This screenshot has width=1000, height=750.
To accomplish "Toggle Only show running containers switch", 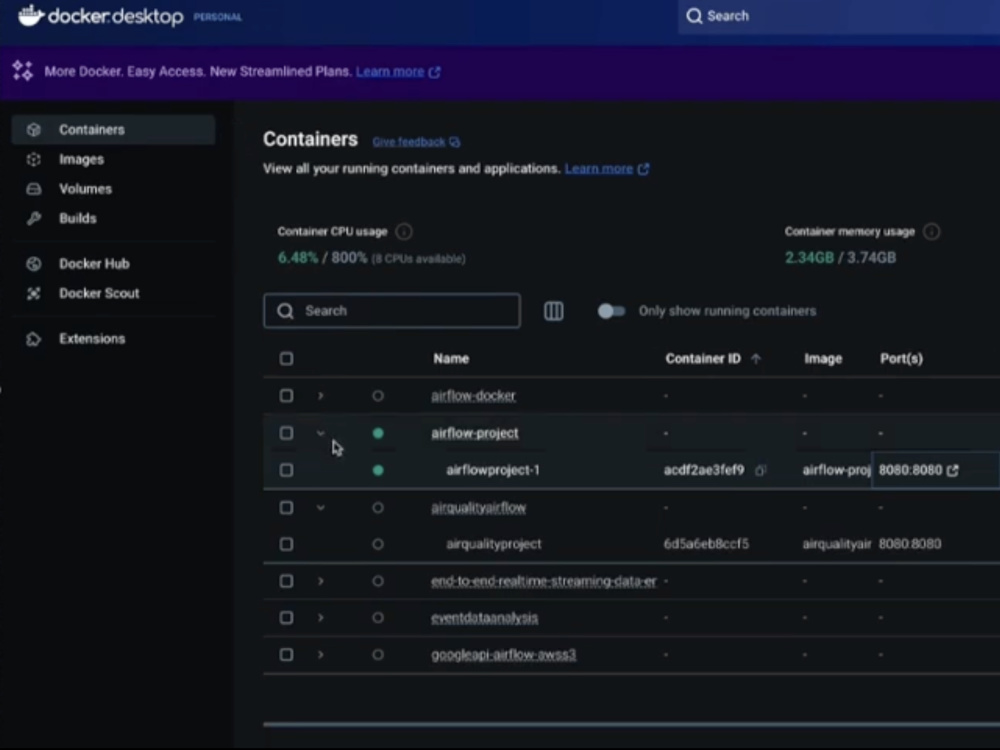I will coord(611,311).
